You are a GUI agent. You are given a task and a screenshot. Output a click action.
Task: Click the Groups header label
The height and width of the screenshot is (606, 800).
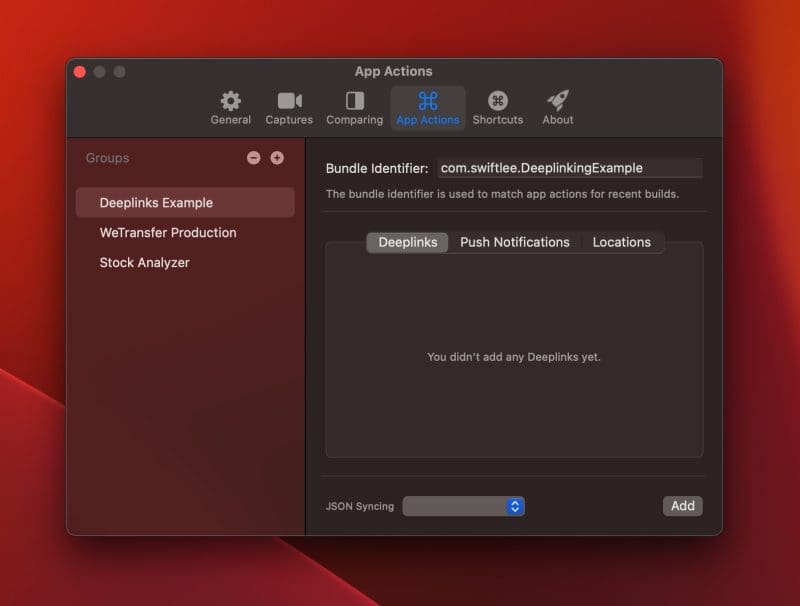pyautogui.click(x=106, y=158)
